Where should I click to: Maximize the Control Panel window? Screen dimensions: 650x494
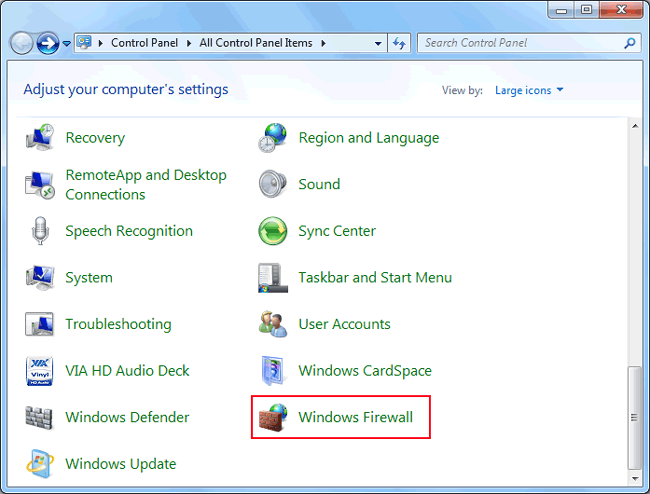586,10
